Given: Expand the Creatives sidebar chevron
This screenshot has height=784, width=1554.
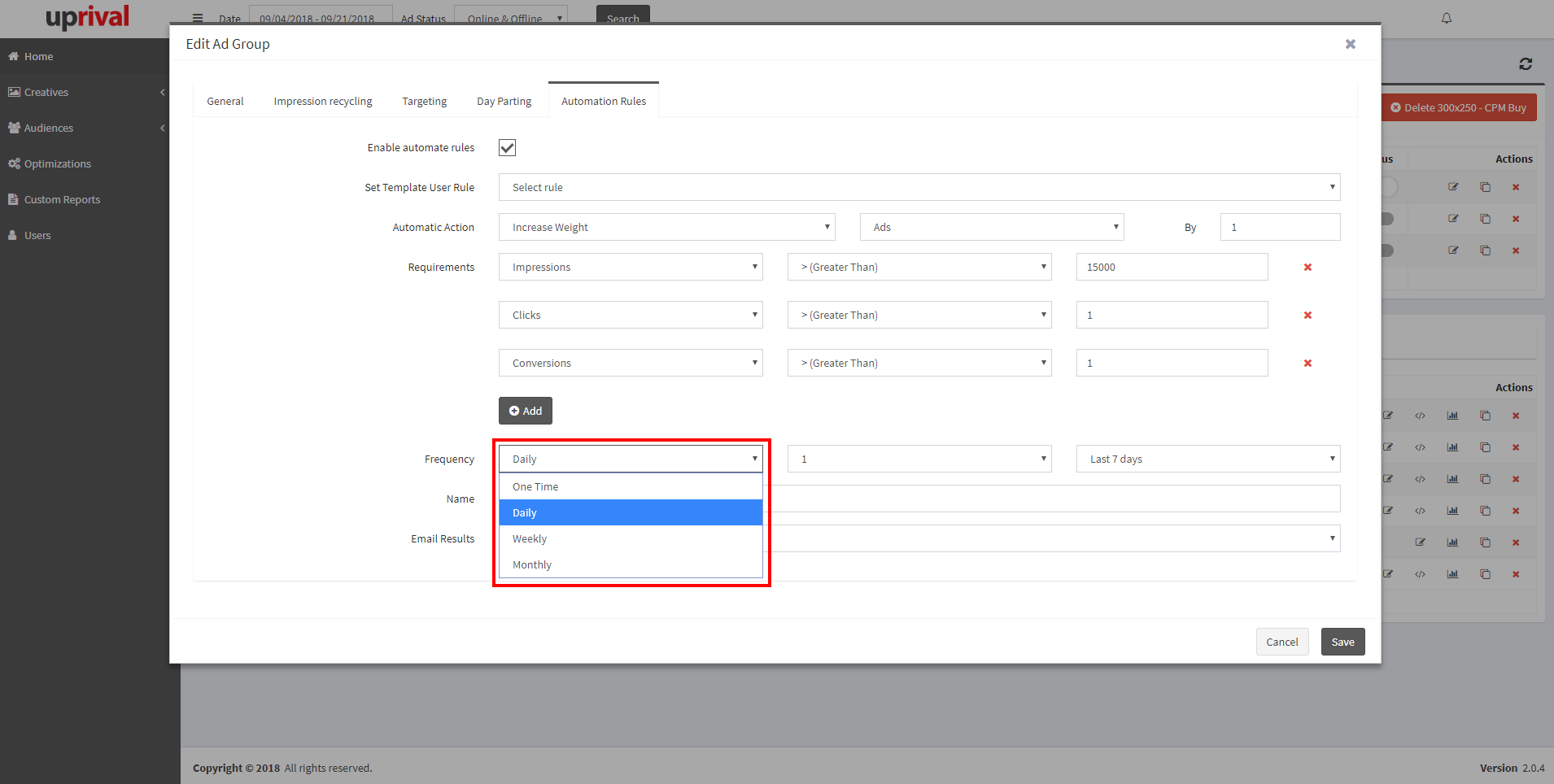Looking at the screenshot, I should click(163, 92).
